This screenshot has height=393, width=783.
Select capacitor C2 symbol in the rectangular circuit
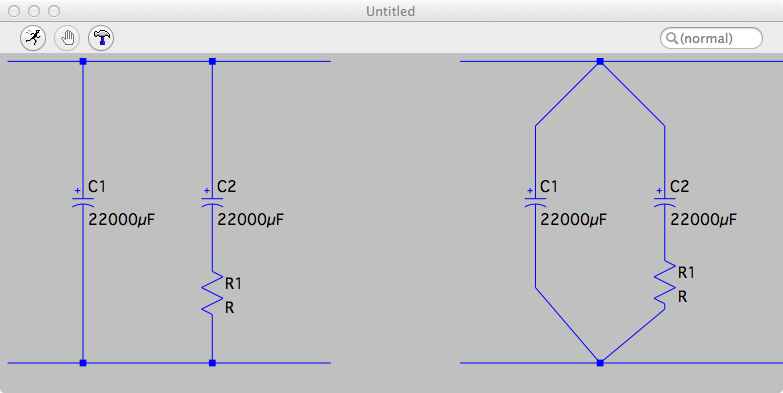(212, 201)
